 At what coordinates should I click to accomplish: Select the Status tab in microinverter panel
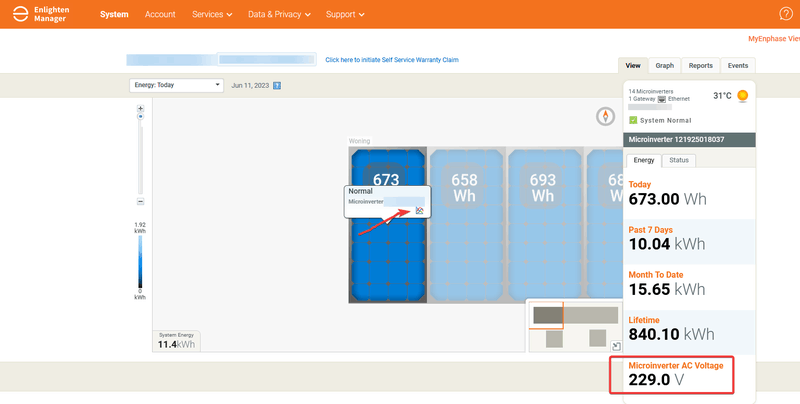(x=679, y=160)
